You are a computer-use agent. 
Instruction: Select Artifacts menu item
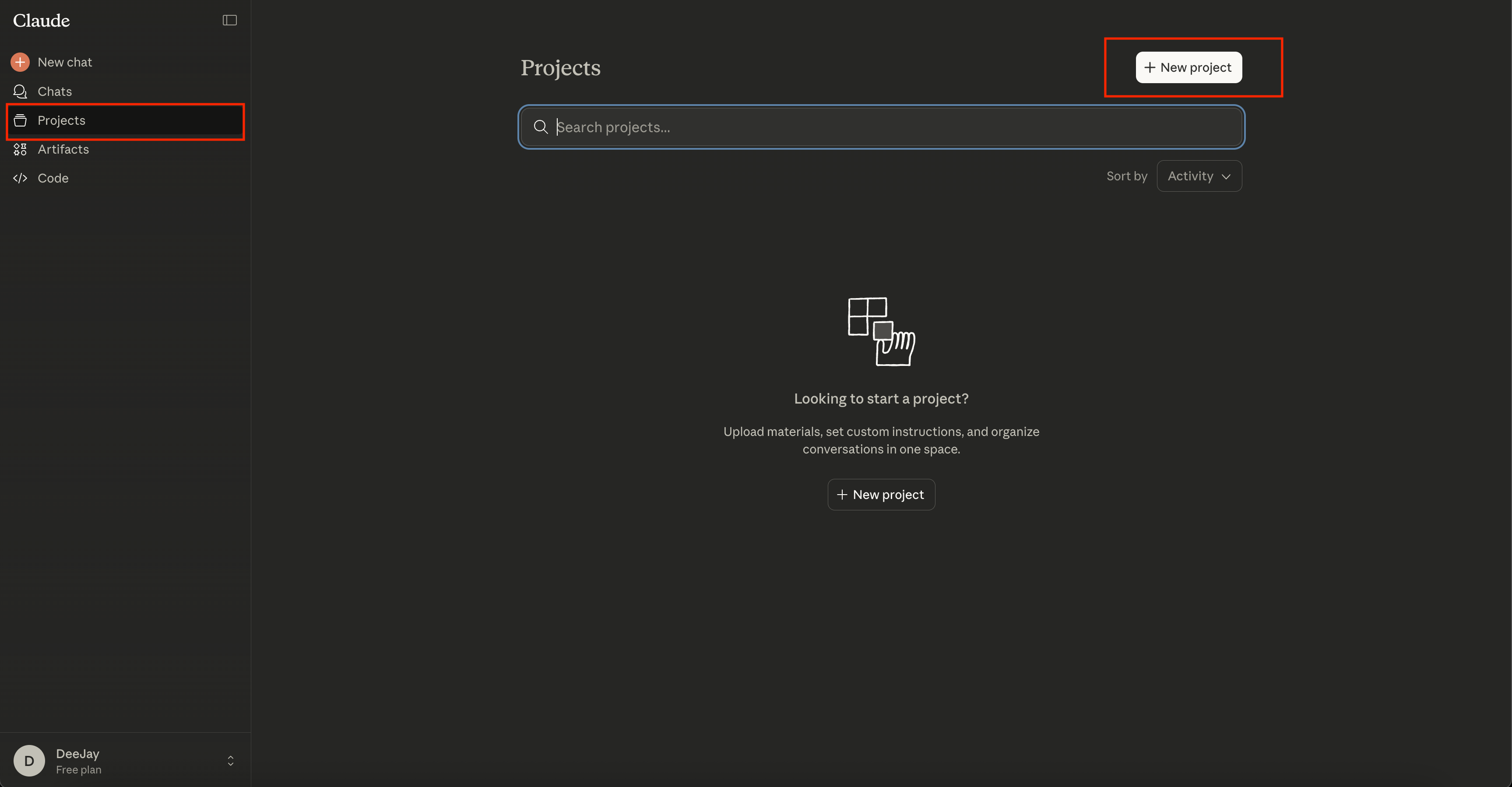click(63, 149)
